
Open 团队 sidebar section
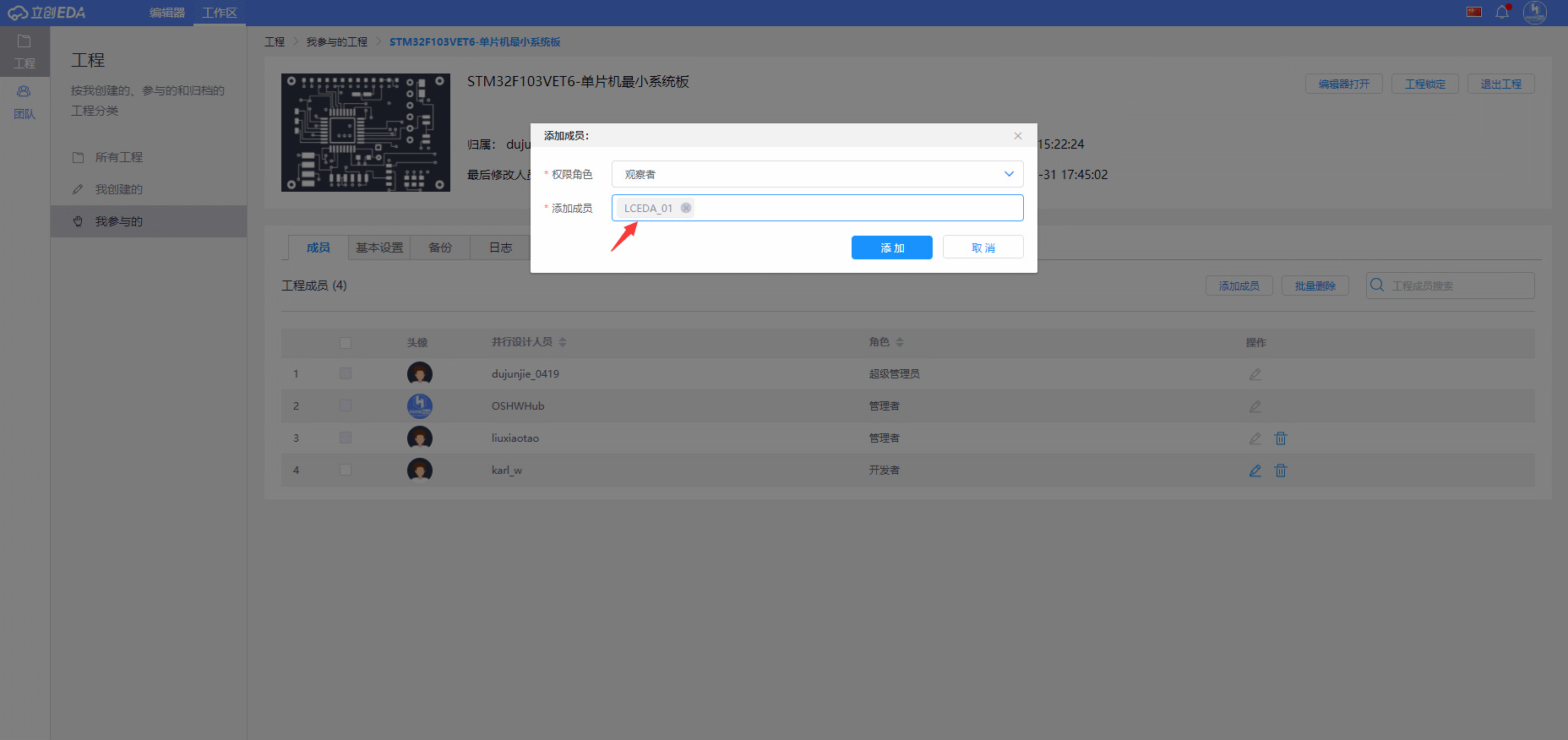point(24,102)
